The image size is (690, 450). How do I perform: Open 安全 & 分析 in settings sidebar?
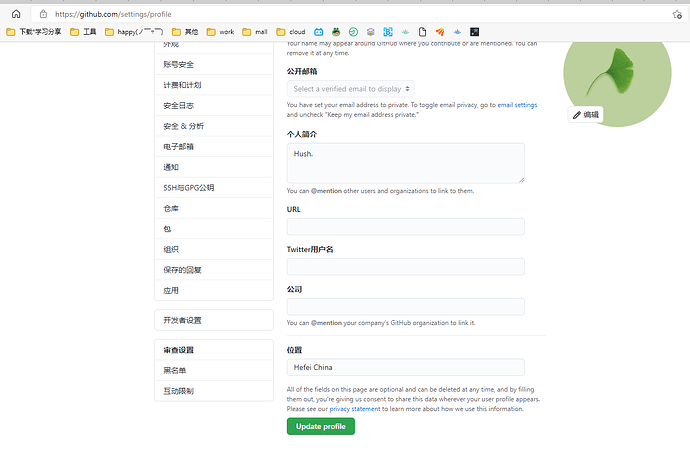click(x=214, y=126)
